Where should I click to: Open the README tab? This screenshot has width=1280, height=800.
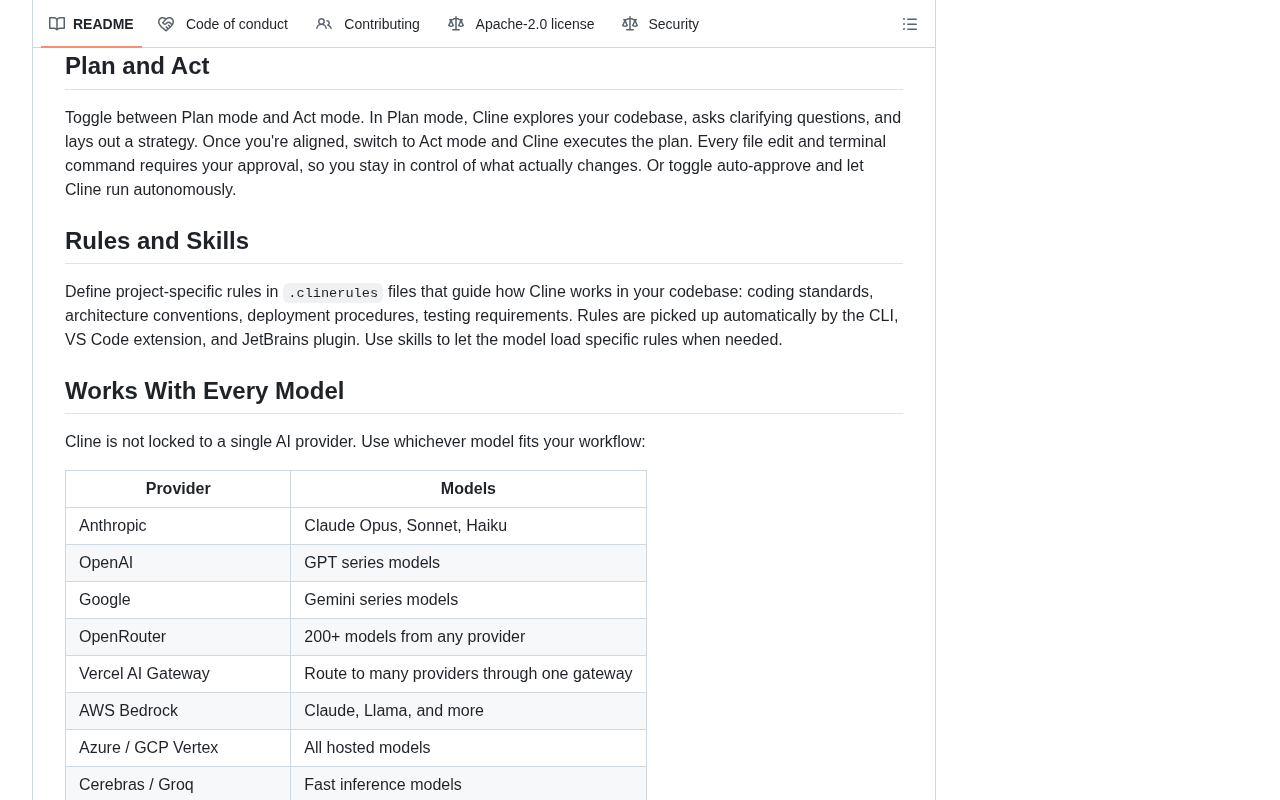click(91, 24)
